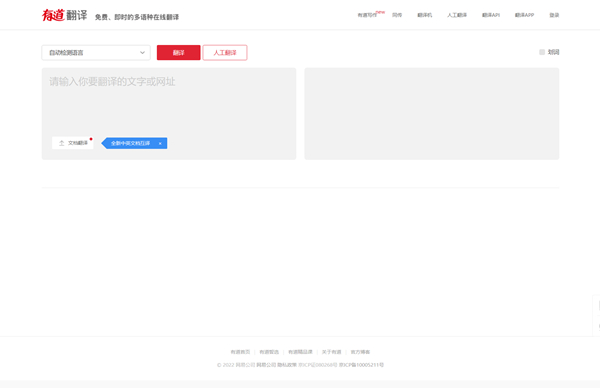
Task: Open 翻译机 in the top navigation
Action: [425, 15]
